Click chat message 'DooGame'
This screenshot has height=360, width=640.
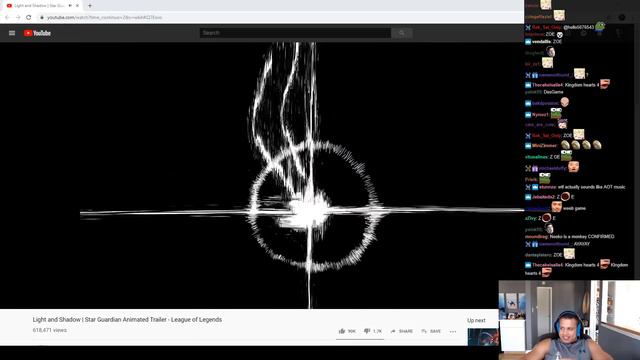553,92
